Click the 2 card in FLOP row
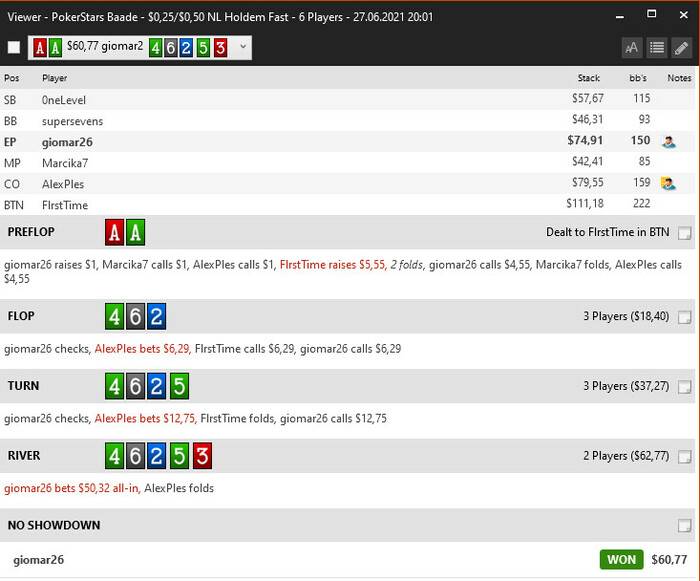The image size is (700, 581). pyautogui.click(x=156, y=316)
